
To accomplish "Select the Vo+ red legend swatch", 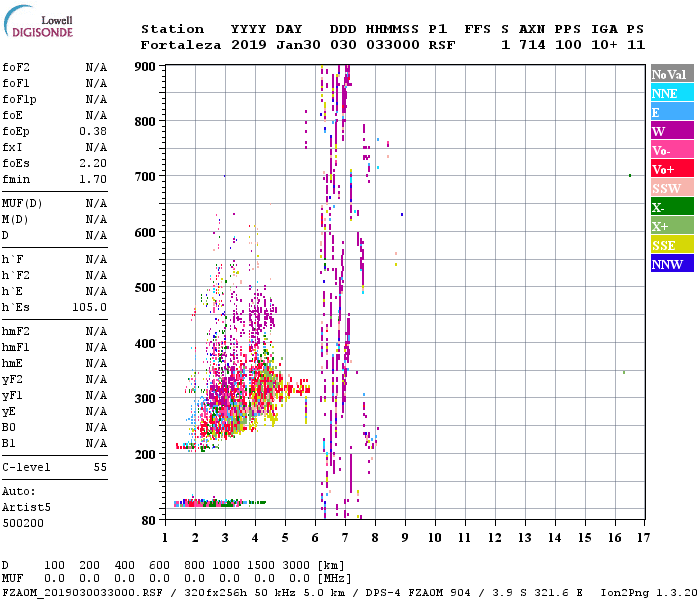I will click(x=672, y=169).
